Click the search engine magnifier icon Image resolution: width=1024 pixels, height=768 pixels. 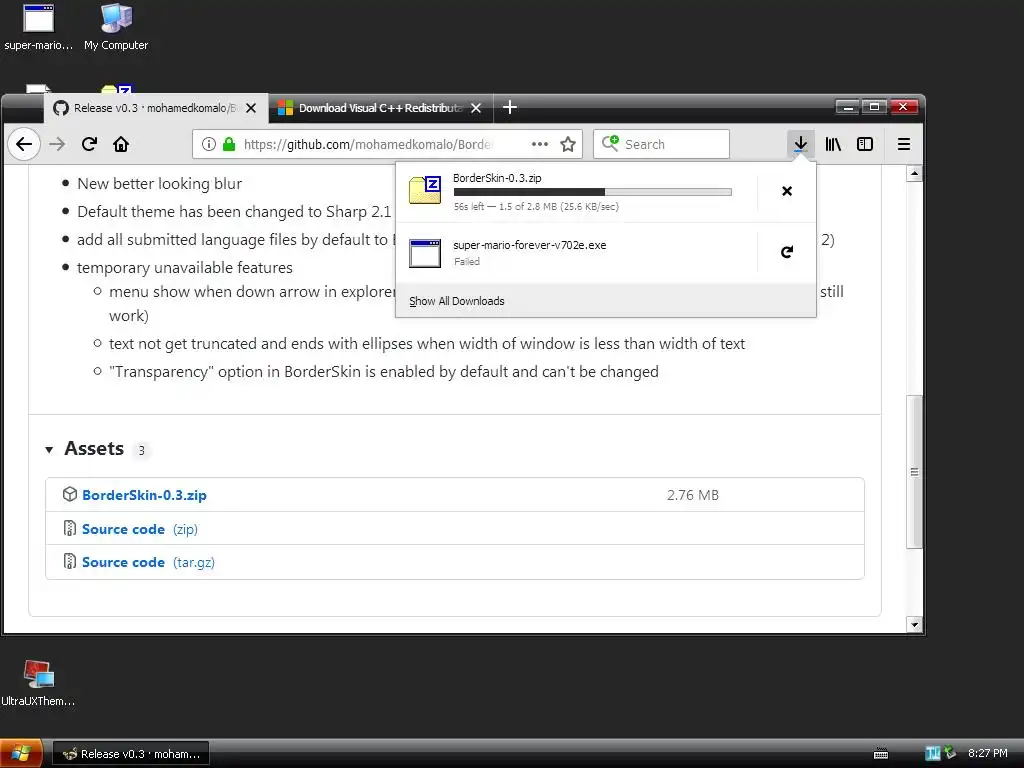[x=610, y=143]
